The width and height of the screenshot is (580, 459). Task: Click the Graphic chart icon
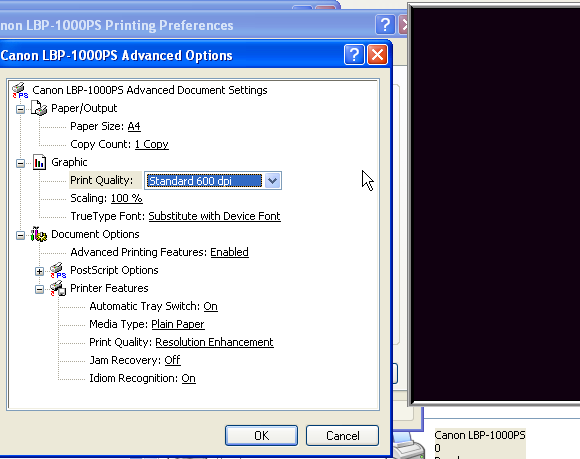click(39, 162)
